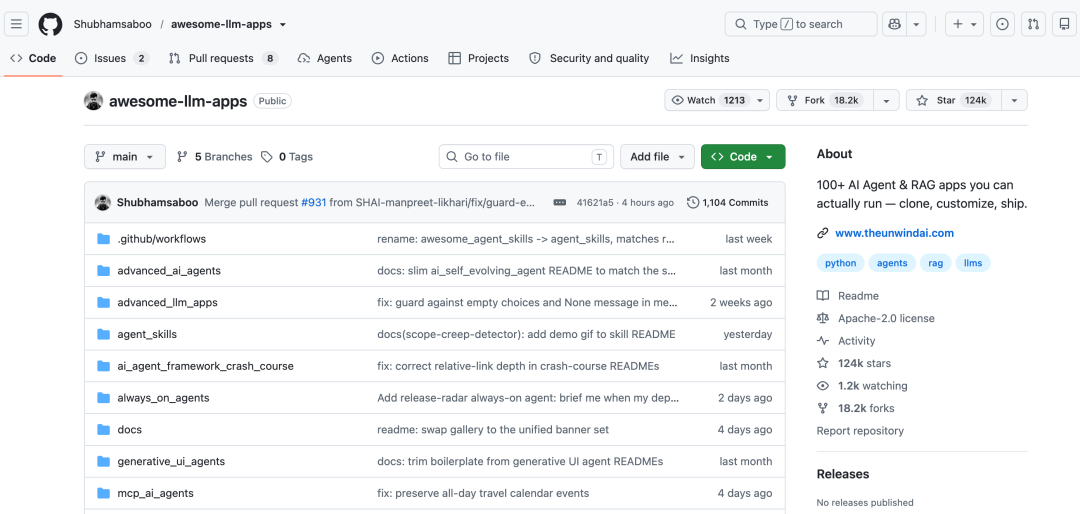The image size is (1080, 514).
Task: Click commit hash 41621a5
Action: coord(596,203)
